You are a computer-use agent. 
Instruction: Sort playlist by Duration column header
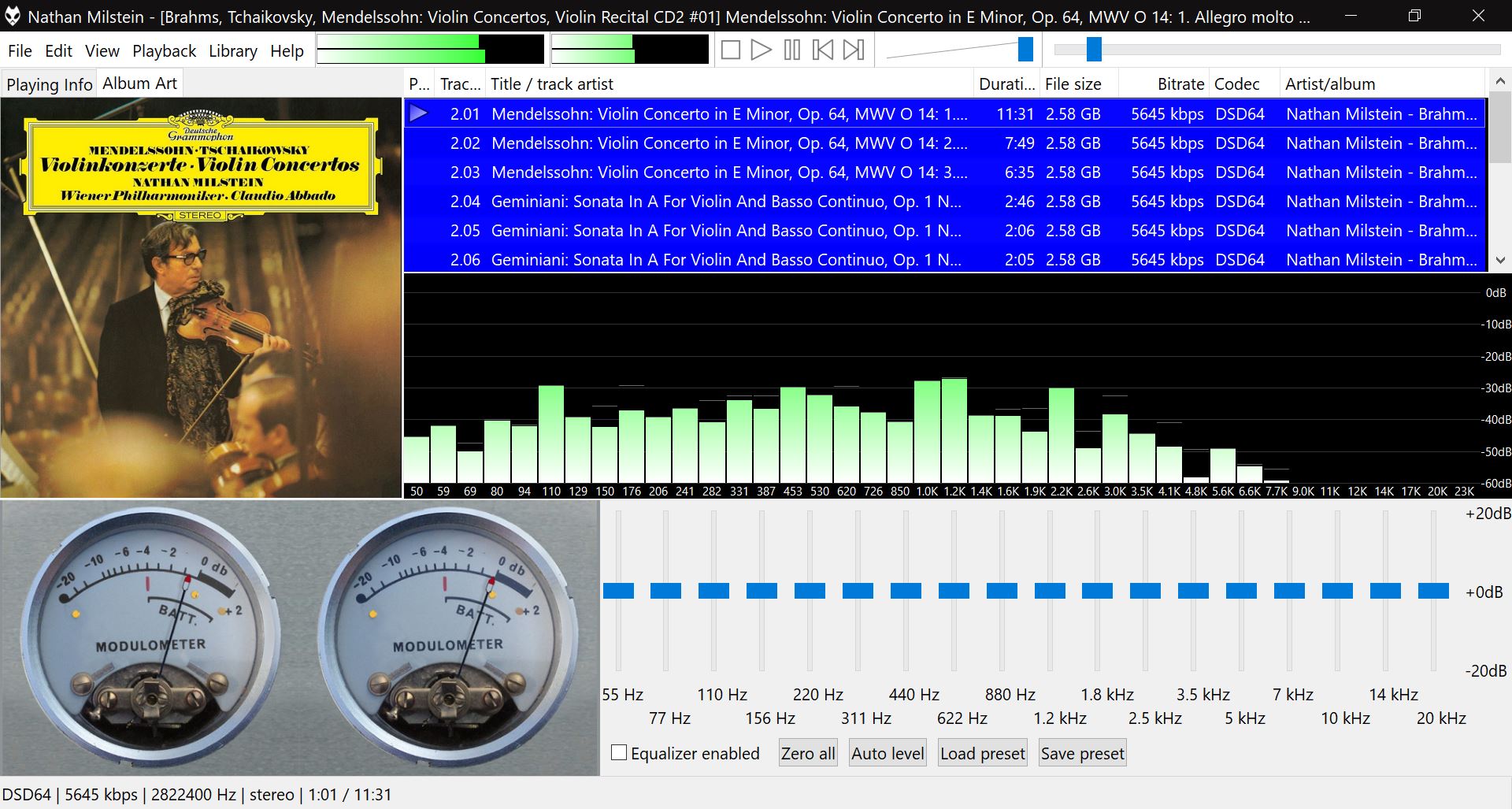pyautogui.click(x=1006, y=84)
